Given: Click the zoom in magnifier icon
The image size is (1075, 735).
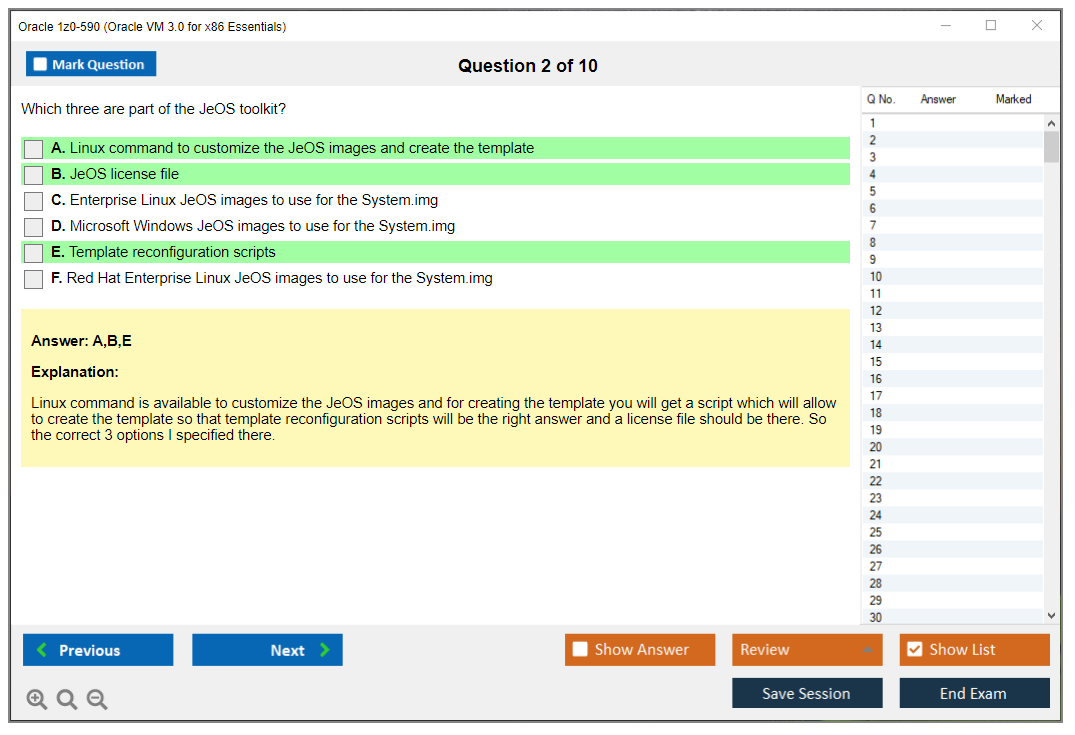Looking at the screenshot, I should click(x=37, y=700).
